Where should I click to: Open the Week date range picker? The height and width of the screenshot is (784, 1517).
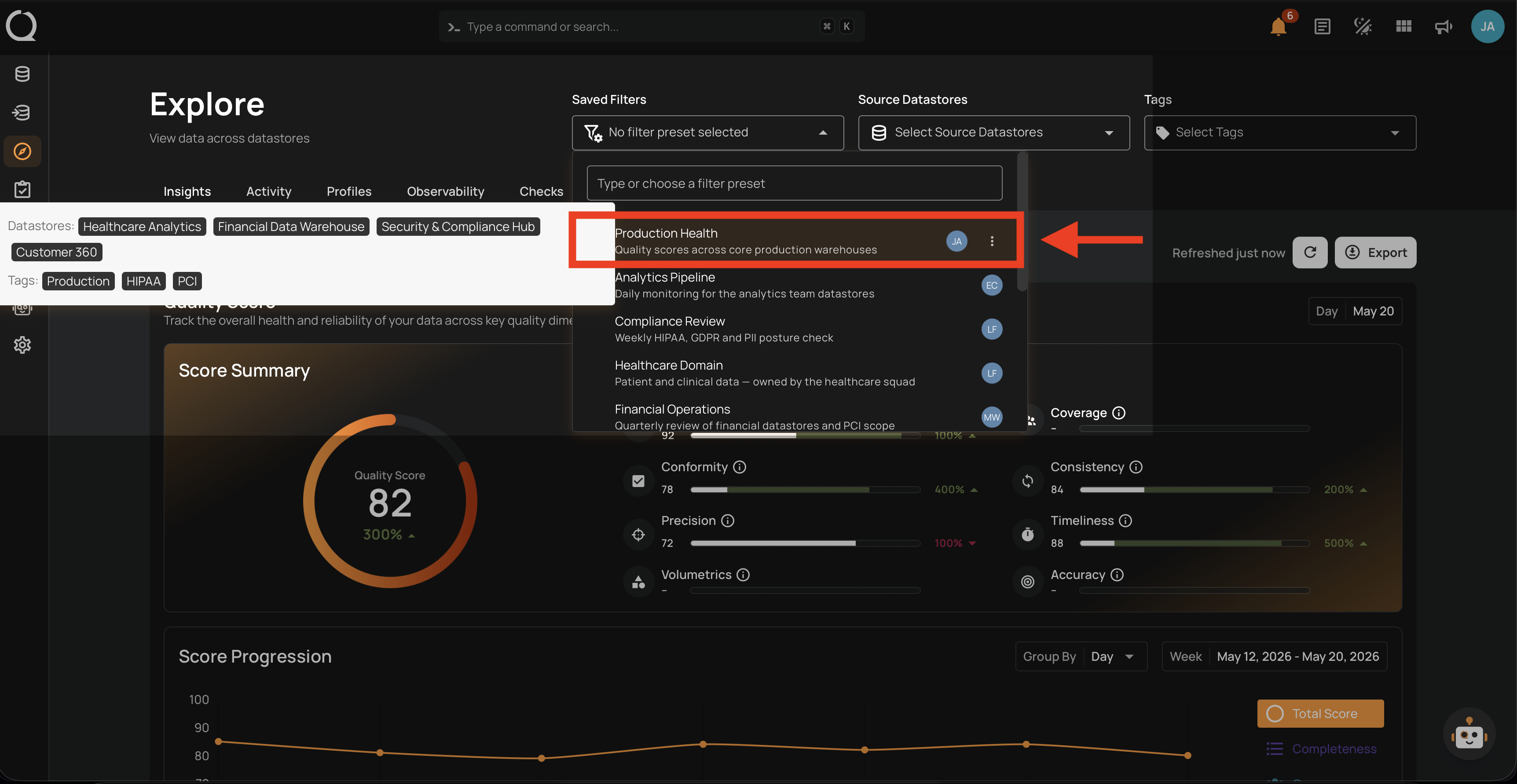(x=1275, y=656)
